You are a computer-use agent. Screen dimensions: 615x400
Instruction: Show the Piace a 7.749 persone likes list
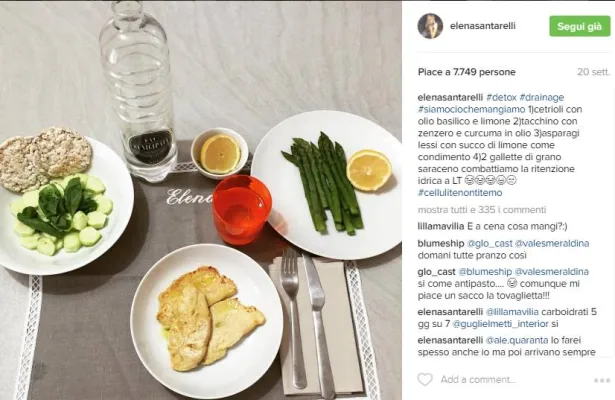coord(467,72)
